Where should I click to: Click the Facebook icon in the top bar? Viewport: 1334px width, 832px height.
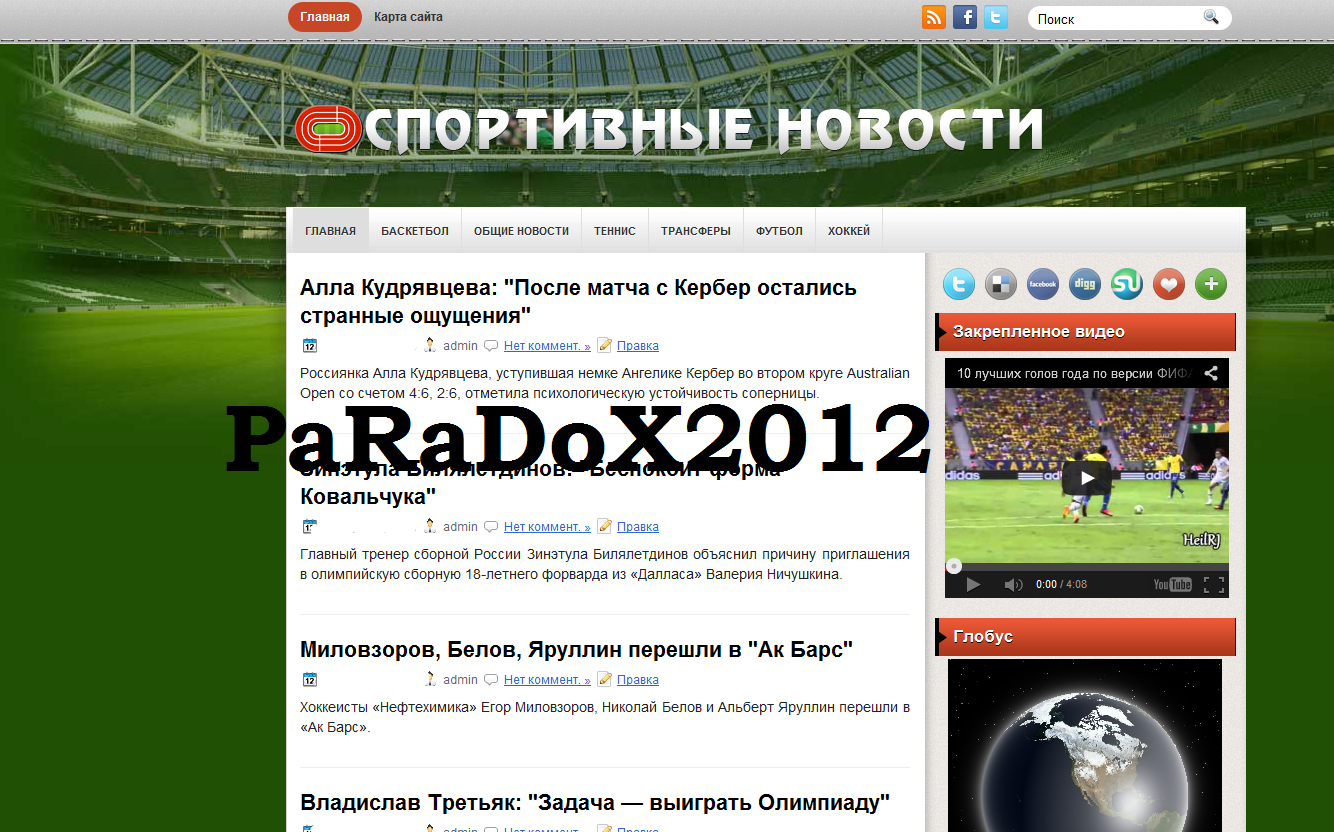coord(965,17)
